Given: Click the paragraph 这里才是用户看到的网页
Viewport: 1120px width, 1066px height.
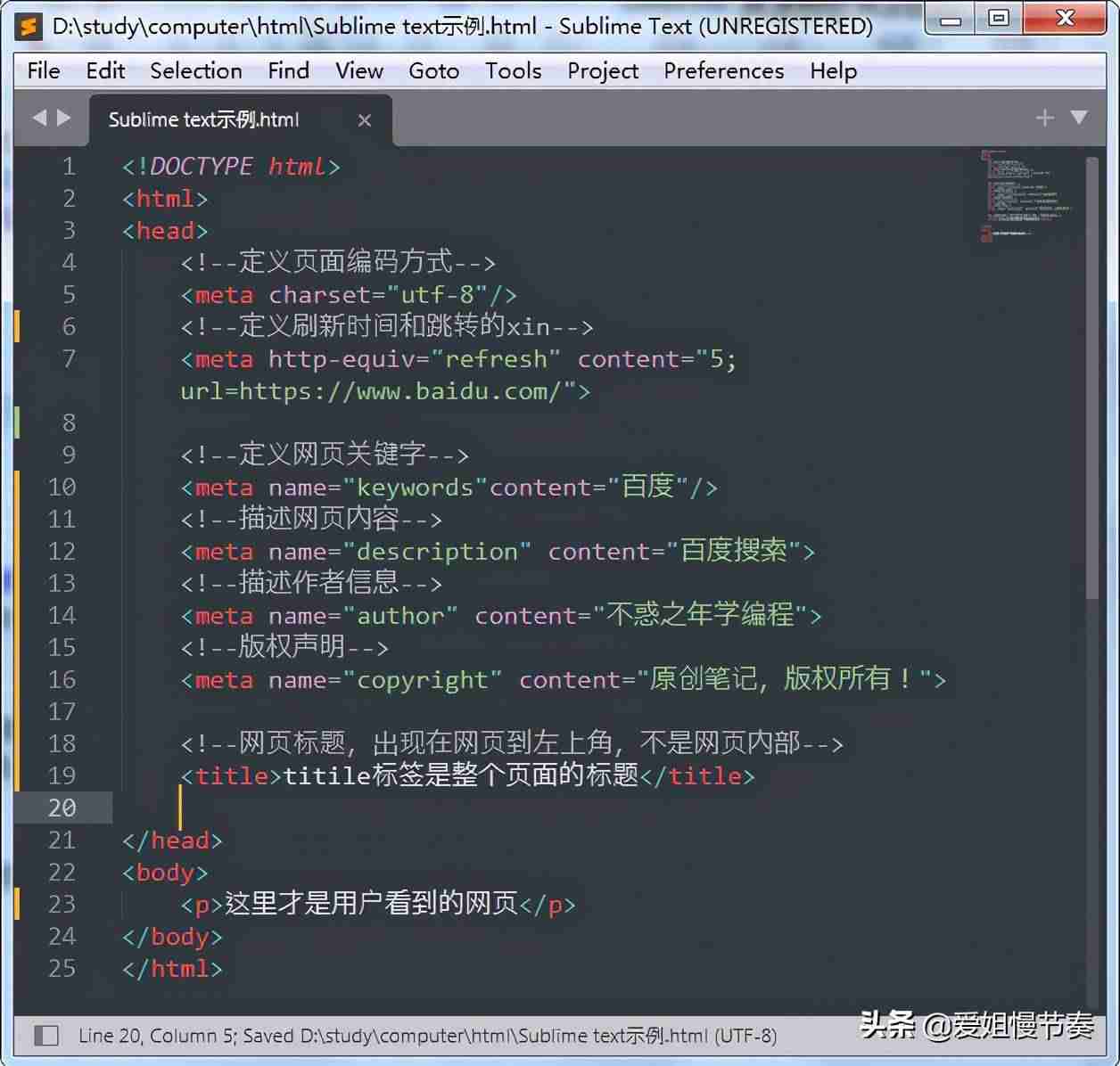Looking at the screenshot, I should 378,904.
